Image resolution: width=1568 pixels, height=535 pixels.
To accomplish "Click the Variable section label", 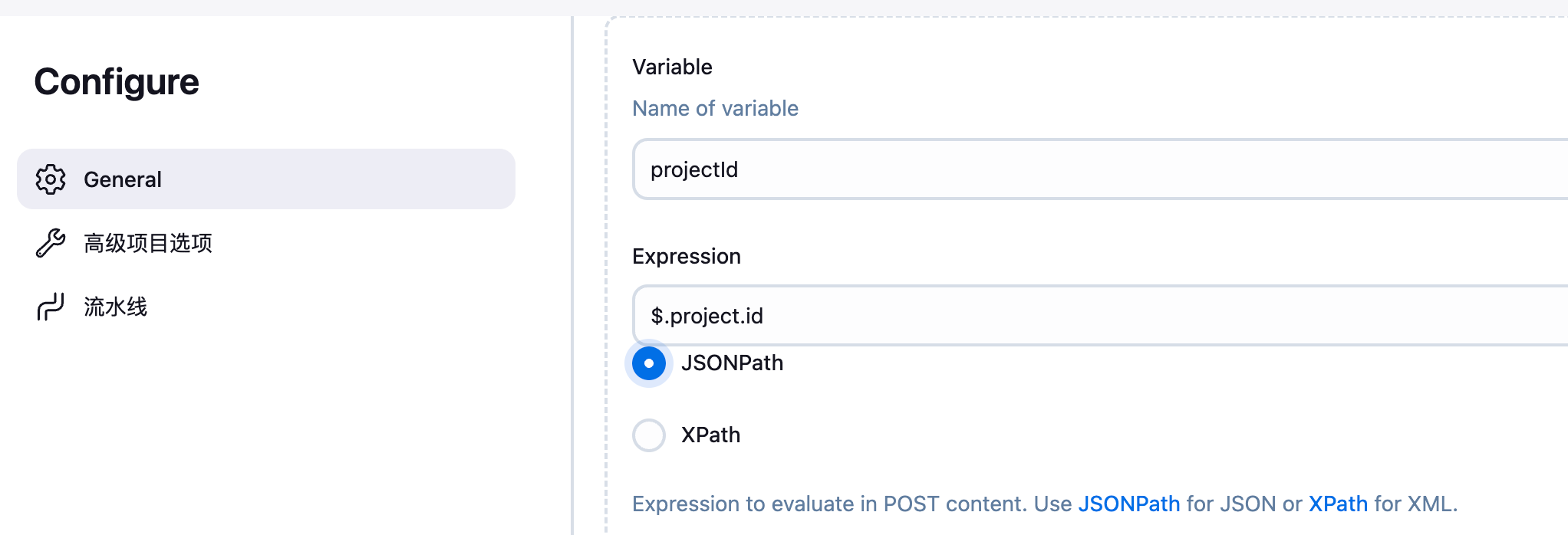I will point(672,67).
